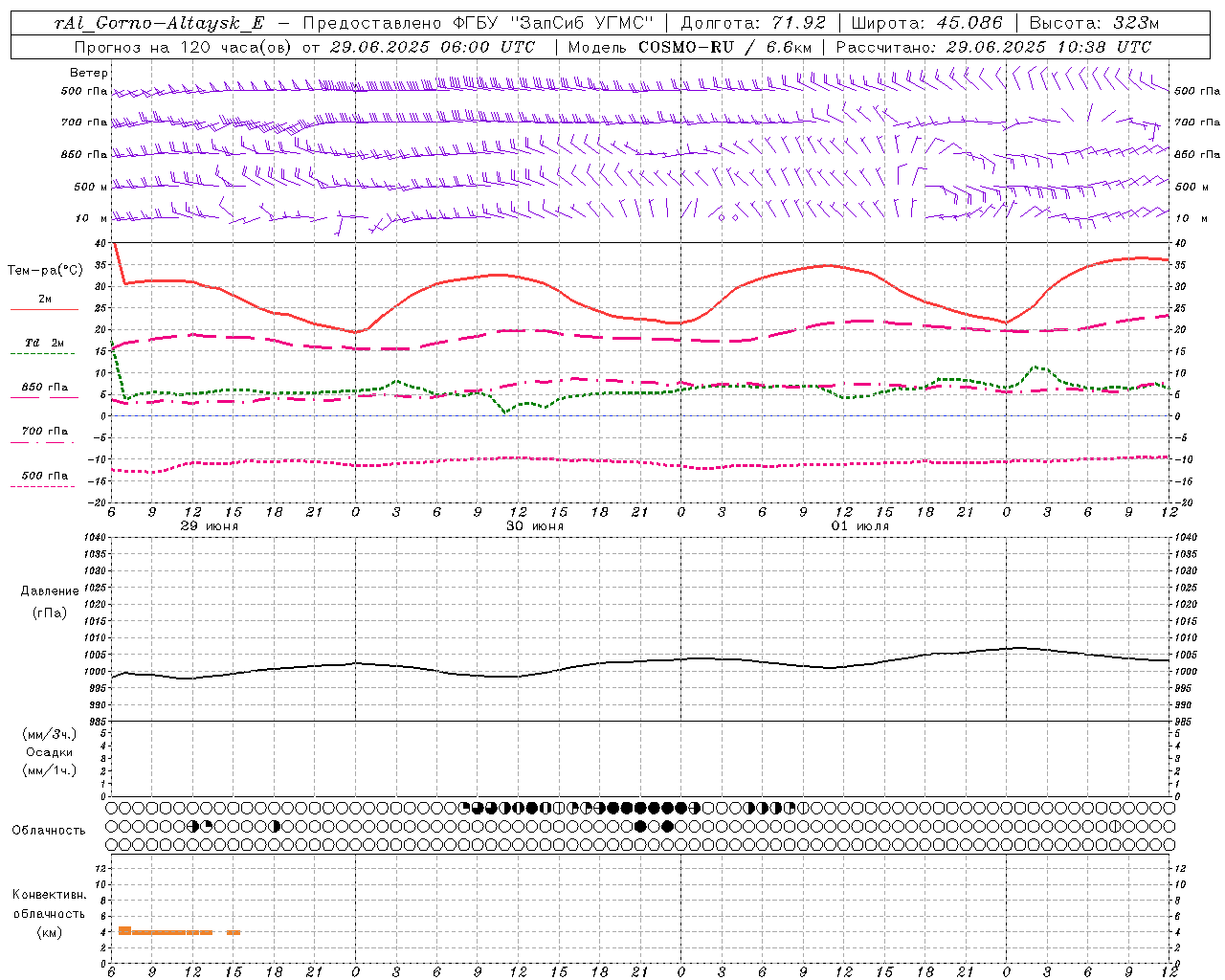Screen dimensions: 1225x980
Task: Click the forecast start time 29.06.2025 06:00 UTC
Action: [x=432, y=47]
